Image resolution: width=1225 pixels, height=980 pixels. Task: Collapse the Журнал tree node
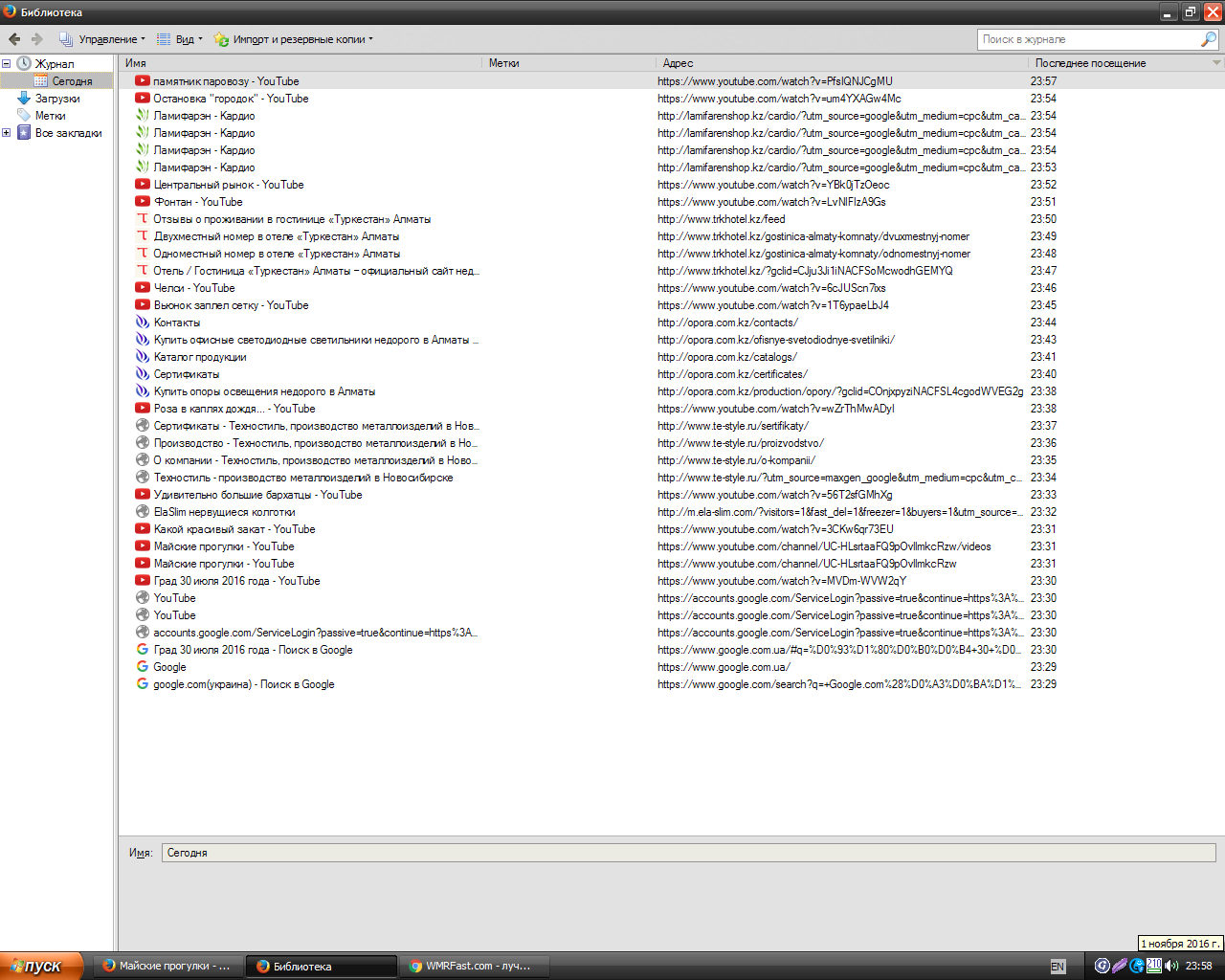(7, 64)
